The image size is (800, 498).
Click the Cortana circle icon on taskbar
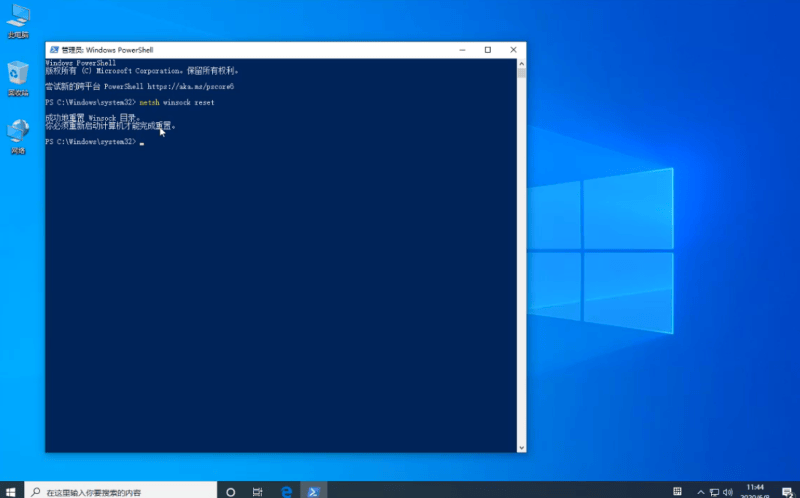(x=231, y=491)
